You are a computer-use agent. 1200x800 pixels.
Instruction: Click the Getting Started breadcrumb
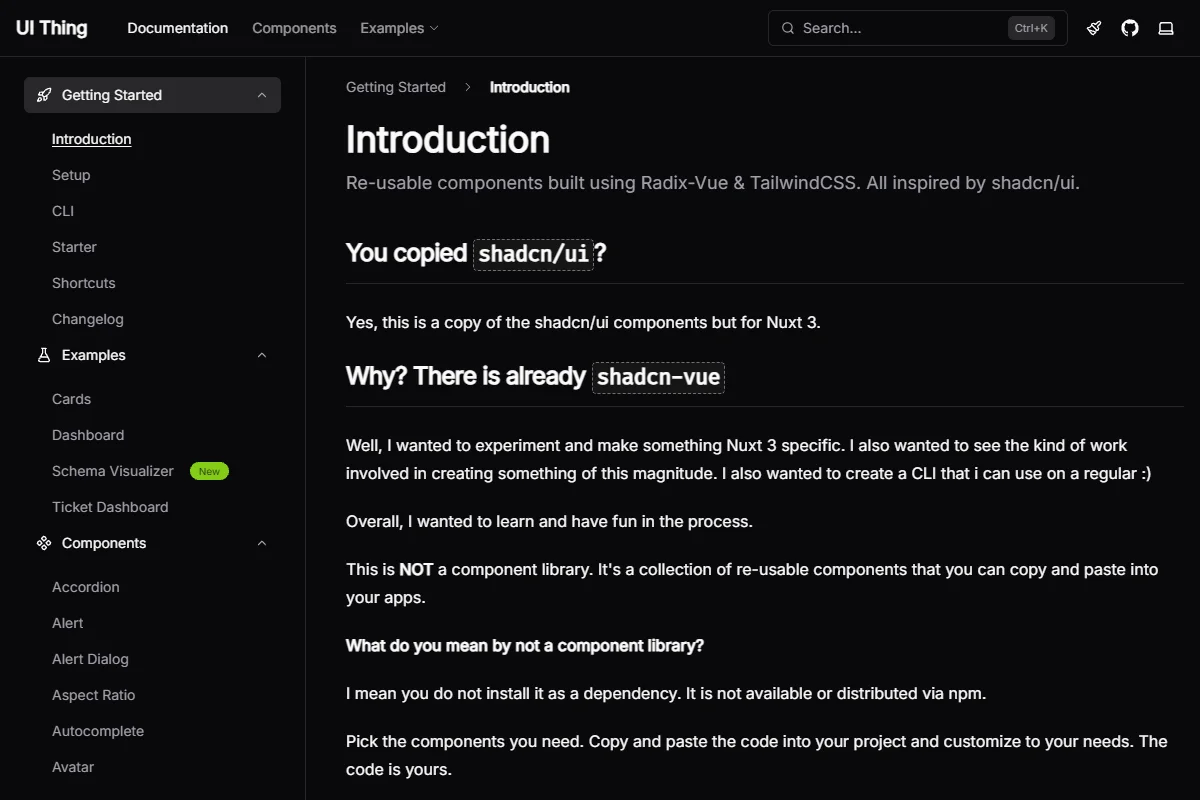tap(396, 87)
